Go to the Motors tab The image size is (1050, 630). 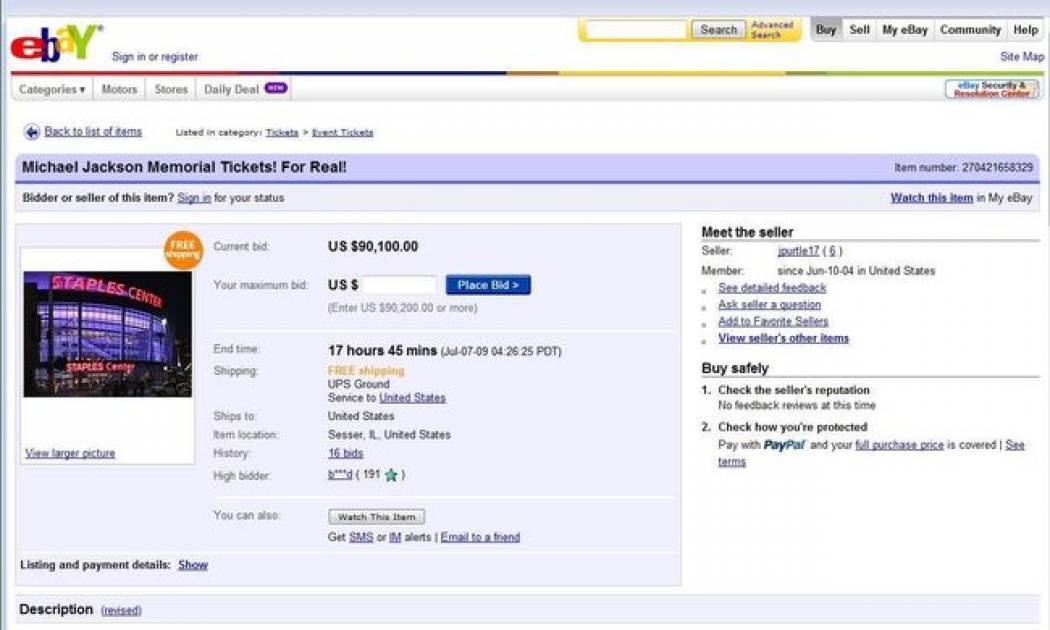point(119,89)
